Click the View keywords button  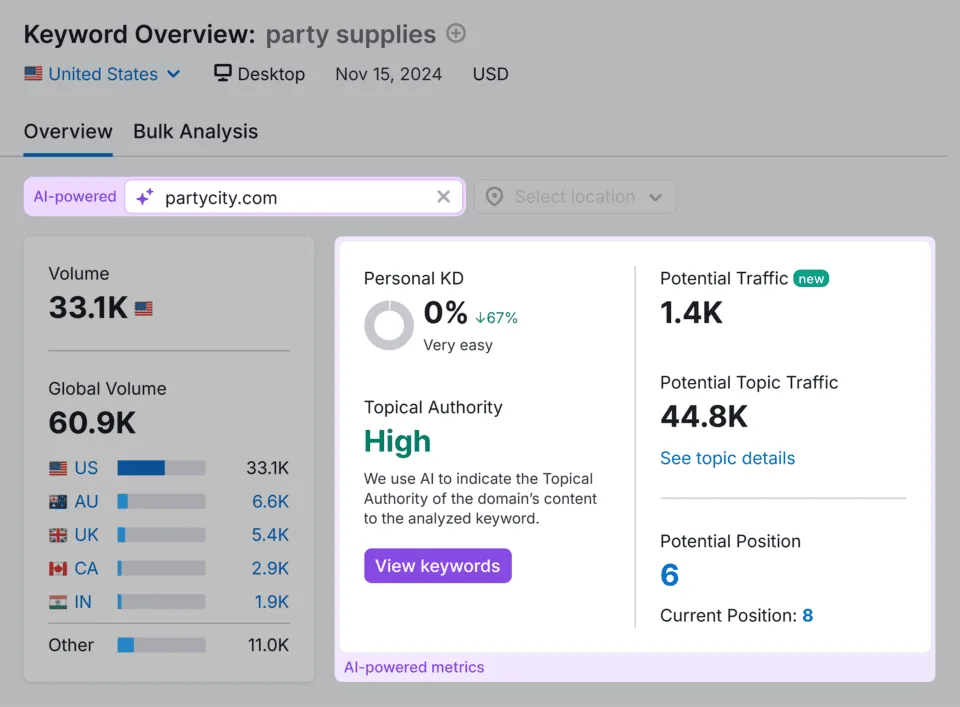(x=438, y=566)
